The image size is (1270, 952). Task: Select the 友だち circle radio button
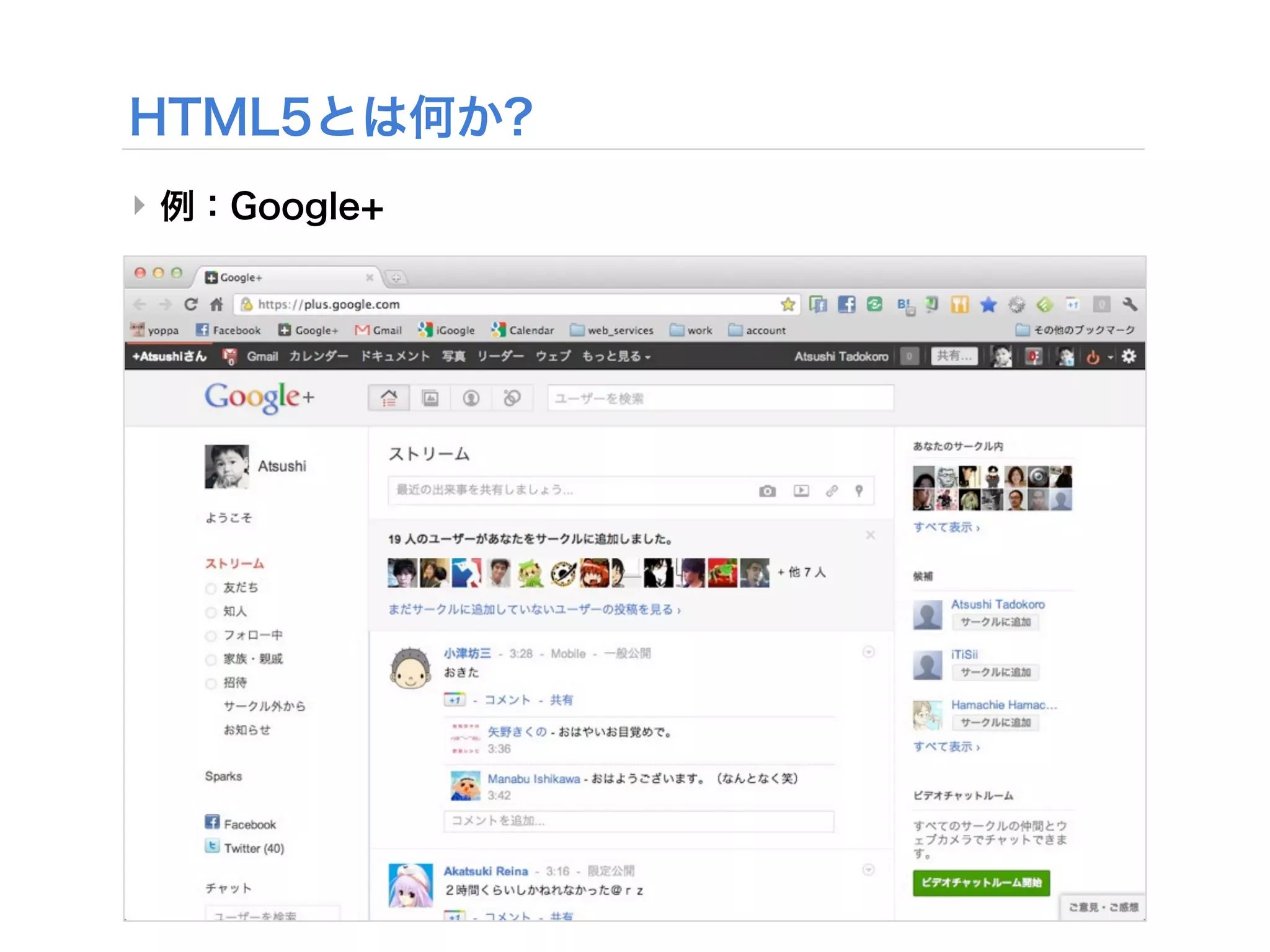tap(211, 588)
